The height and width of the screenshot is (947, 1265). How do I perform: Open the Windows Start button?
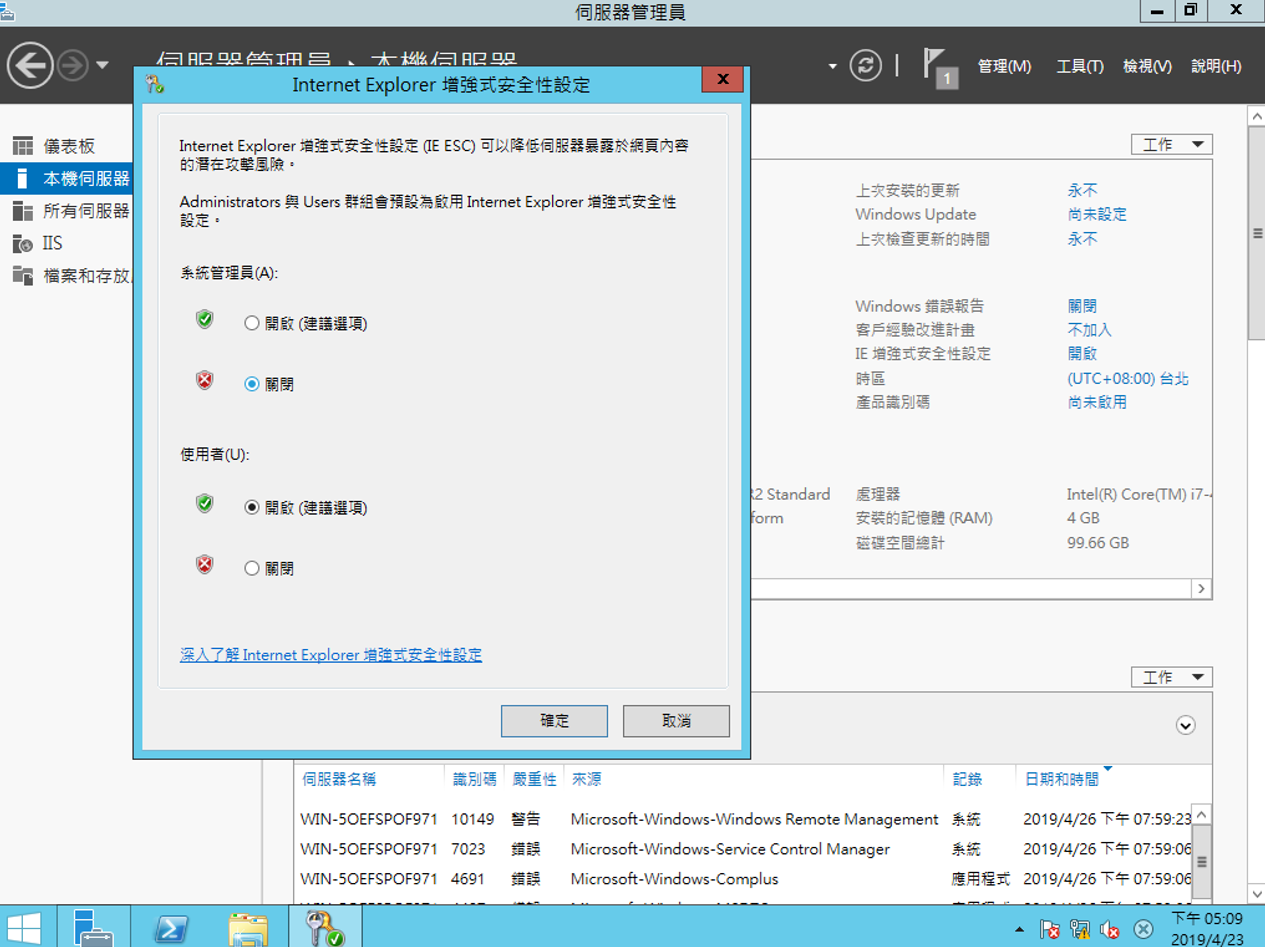(24, 927)
